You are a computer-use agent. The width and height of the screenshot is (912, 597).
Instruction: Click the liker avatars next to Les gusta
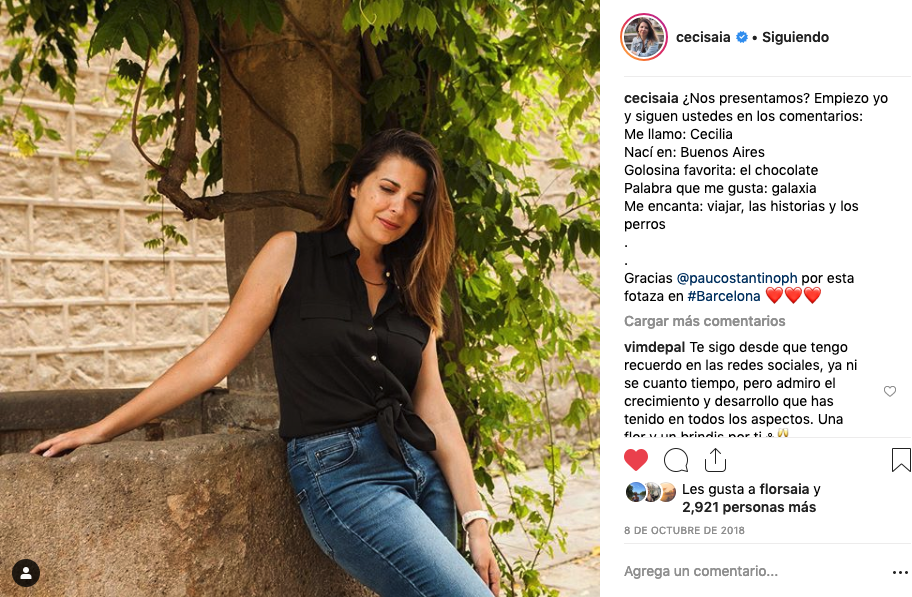[x=650, y=492]
